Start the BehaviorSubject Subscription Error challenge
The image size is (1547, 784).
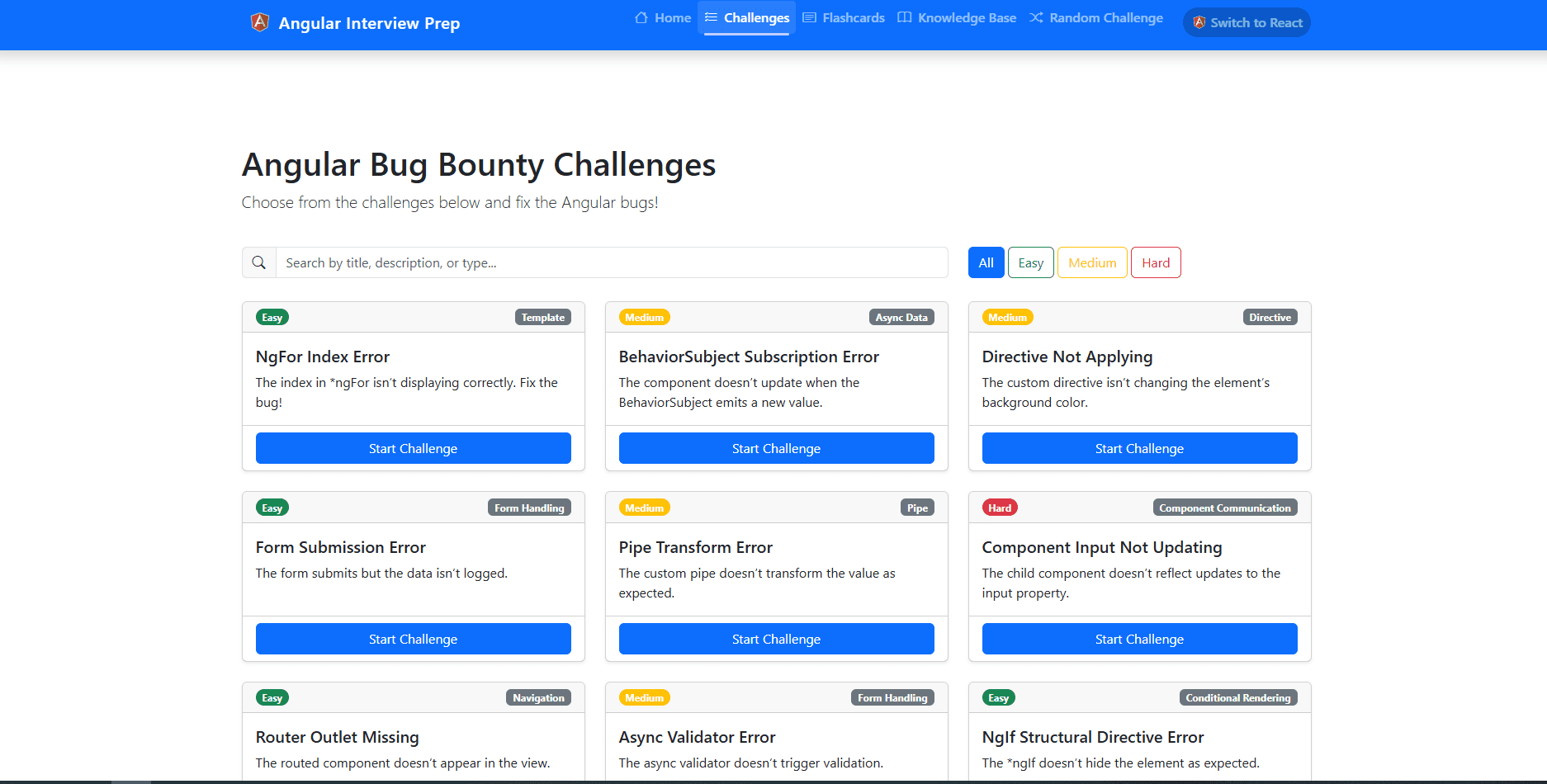(777, 448)
